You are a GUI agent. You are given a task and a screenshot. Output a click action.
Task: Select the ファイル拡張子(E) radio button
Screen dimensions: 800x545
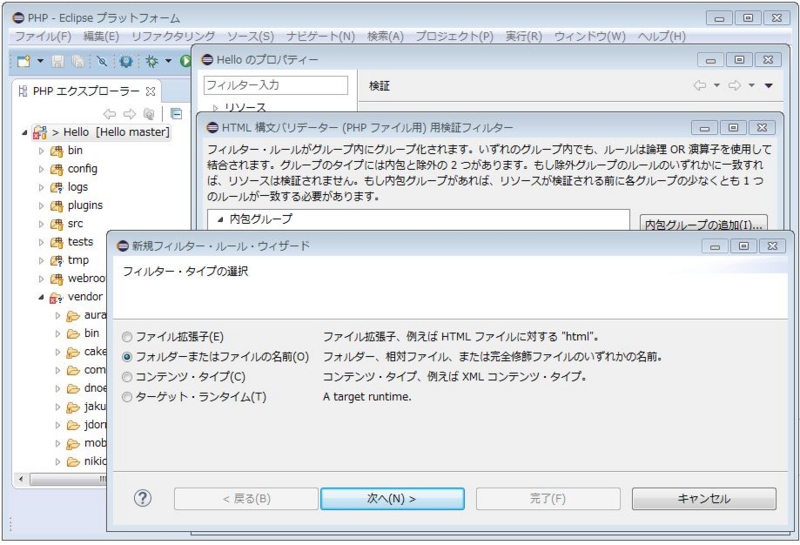click(127, 337)
